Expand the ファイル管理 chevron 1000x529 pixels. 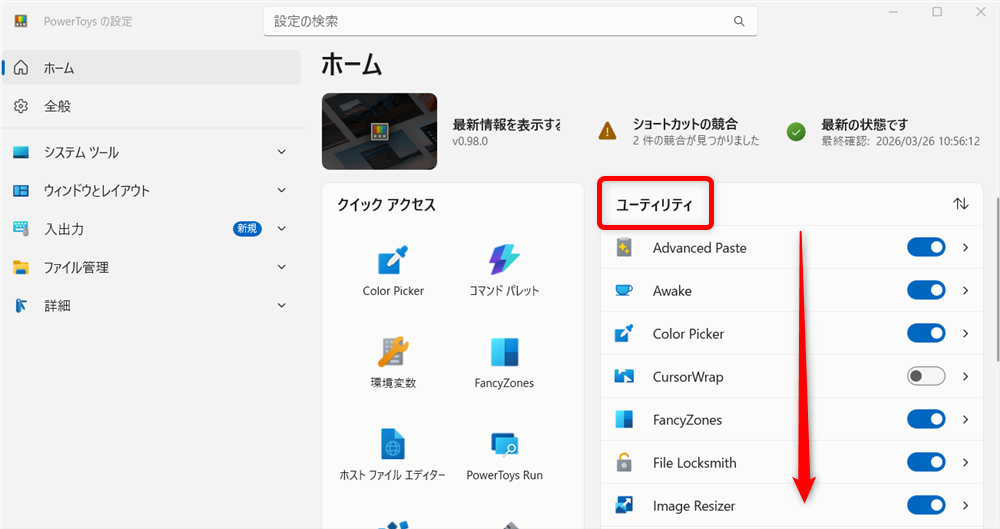tap(281, 267)
